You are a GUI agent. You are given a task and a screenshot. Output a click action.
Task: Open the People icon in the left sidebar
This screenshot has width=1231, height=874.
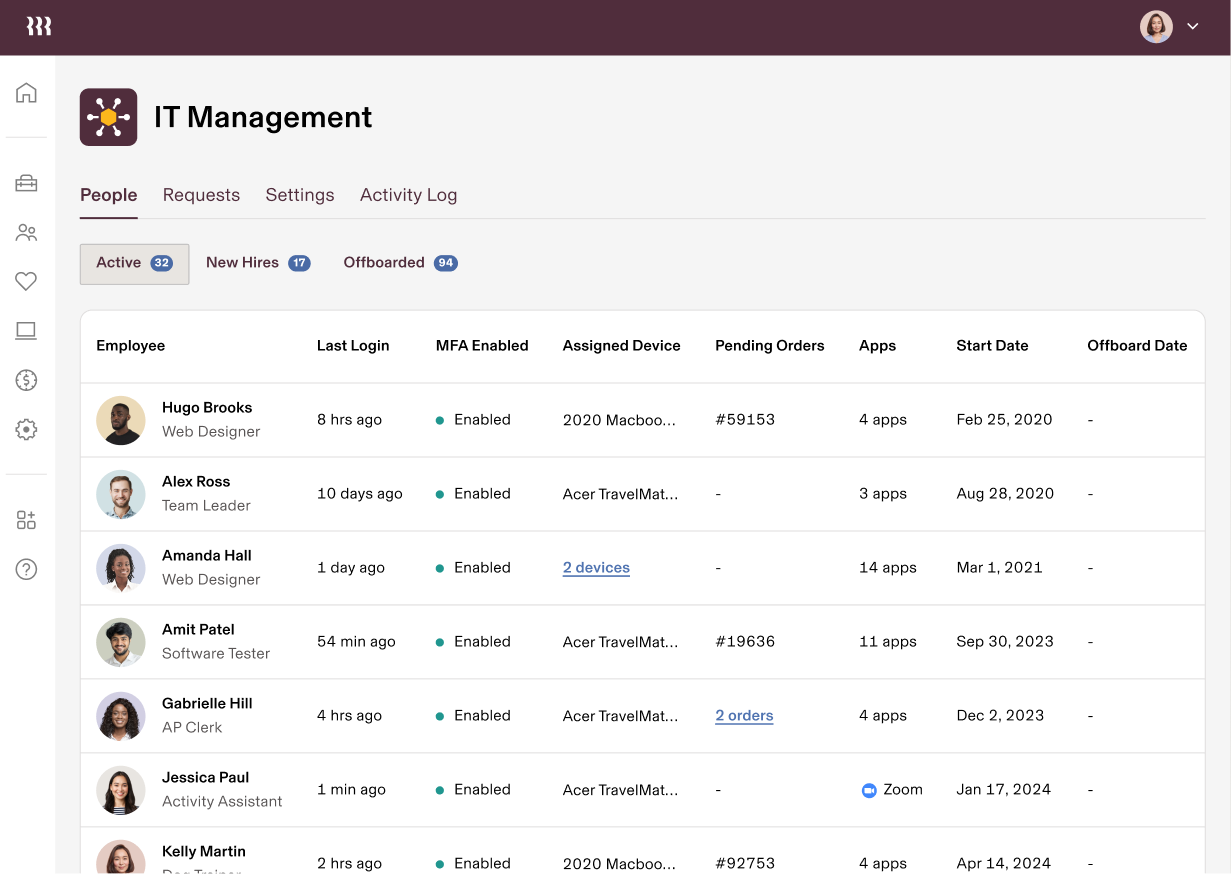coord(26,232)
